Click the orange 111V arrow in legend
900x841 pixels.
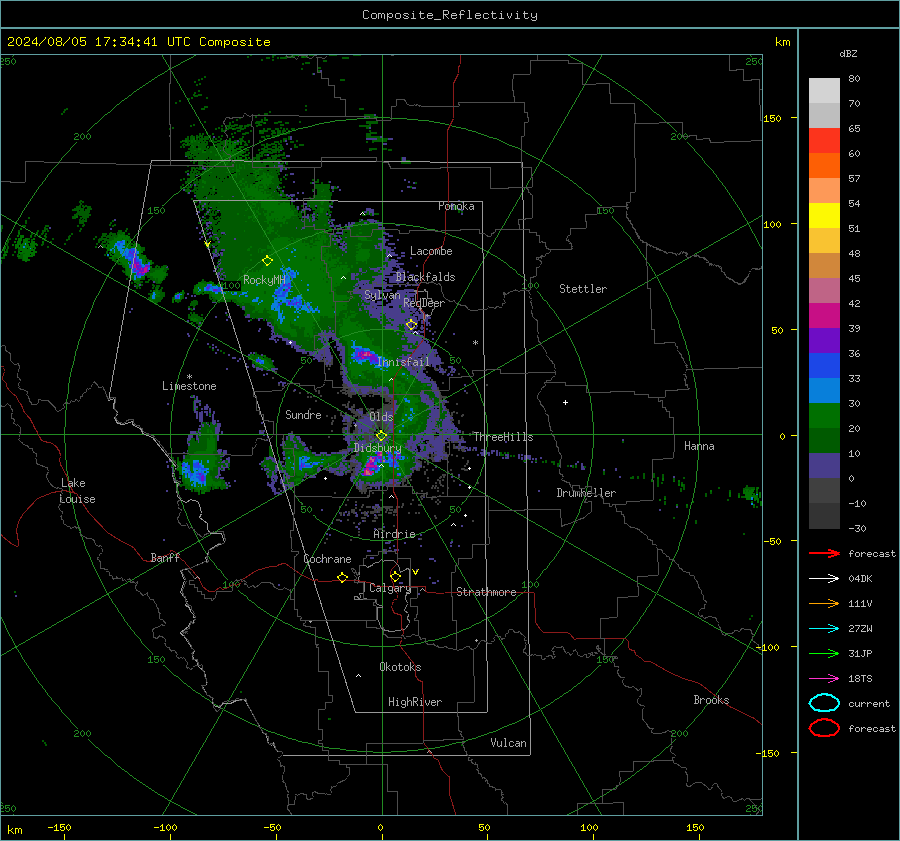click(824, 603)
